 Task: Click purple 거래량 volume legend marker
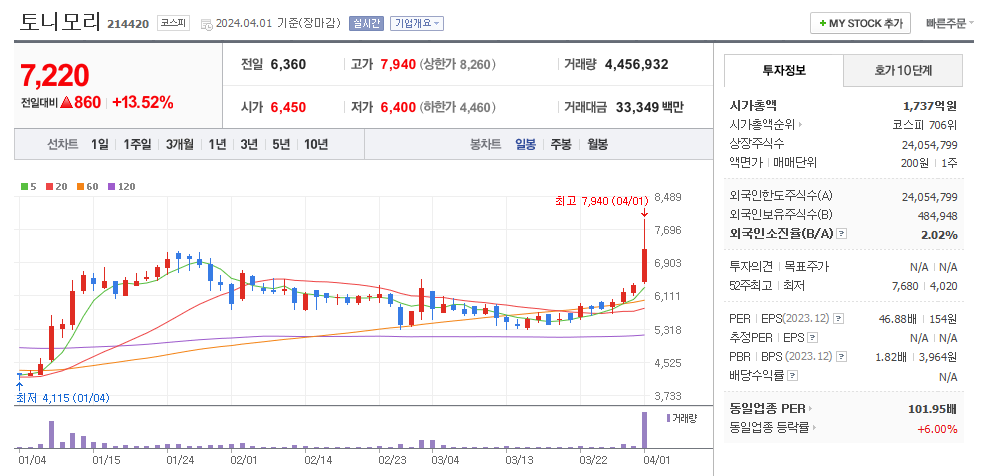pyautogui.click(x=668, y=418)
